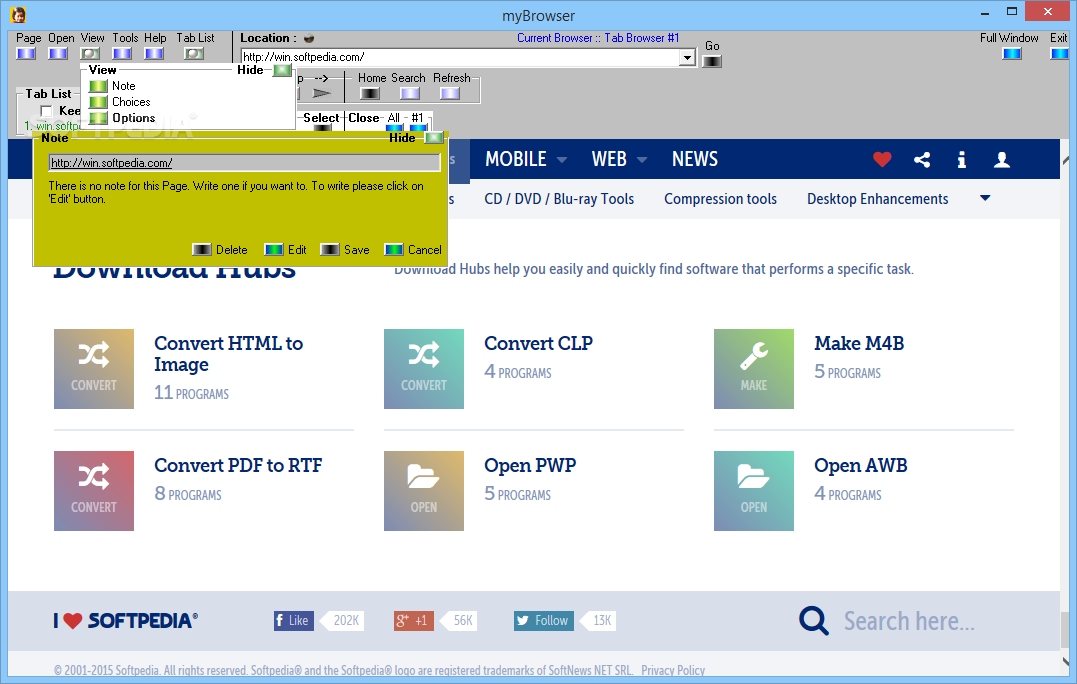Click the Open menu button

58,54
